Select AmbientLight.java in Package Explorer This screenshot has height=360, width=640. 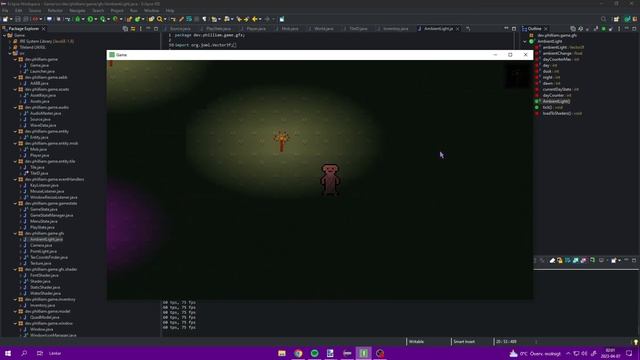tap(46, 239)
